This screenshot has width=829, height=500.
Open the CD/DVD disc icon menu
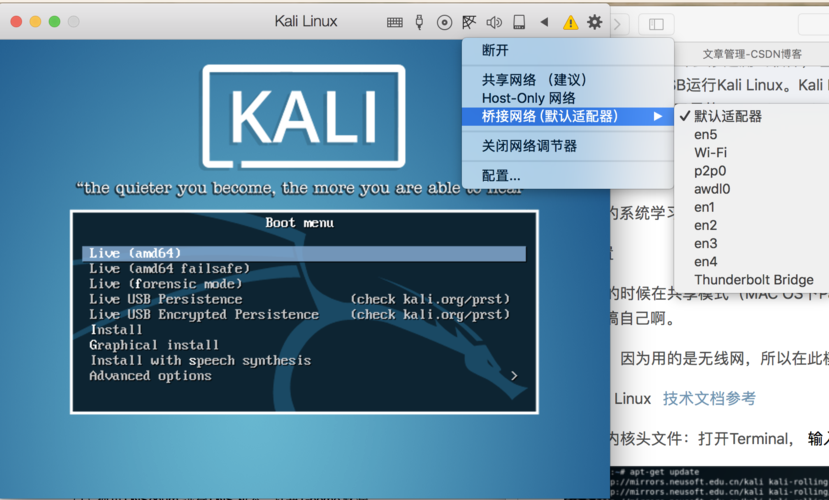coord(444,22)
